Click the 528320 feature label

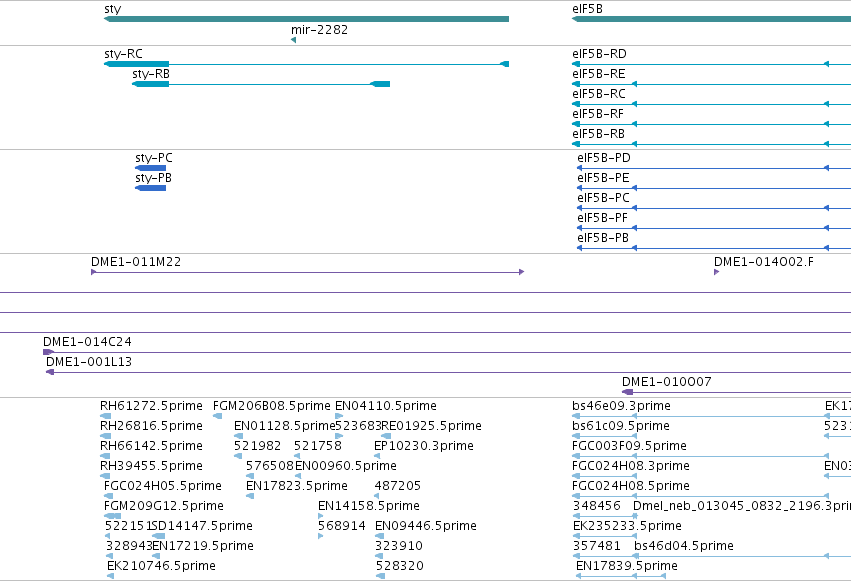point(399,566)
